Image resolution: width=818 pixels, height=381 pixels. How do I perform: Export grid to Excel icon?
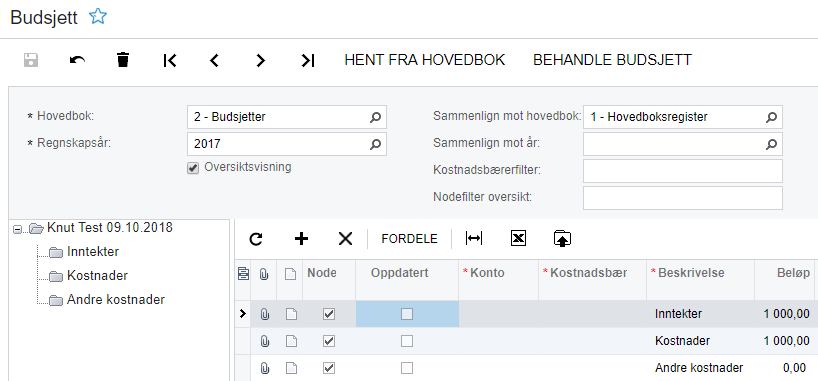coord(518,239)
